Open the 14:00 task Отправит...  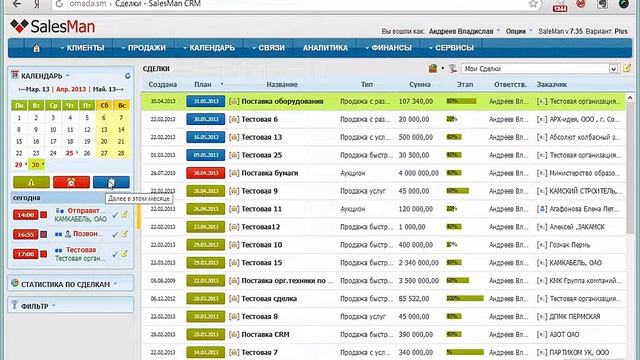(x=86, y=211)
